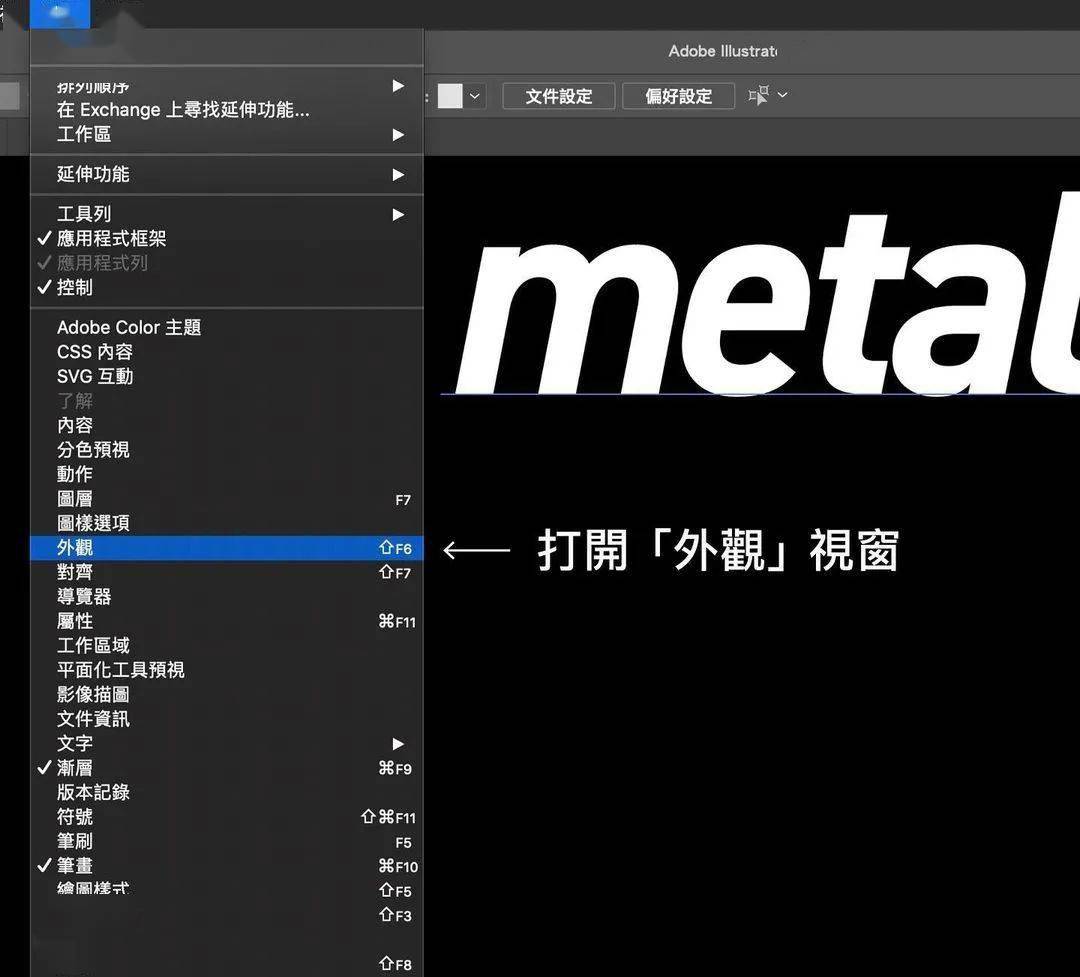1080x977 pixels.
Task: Click the light gray style swatch
Action: click(450, 96)
